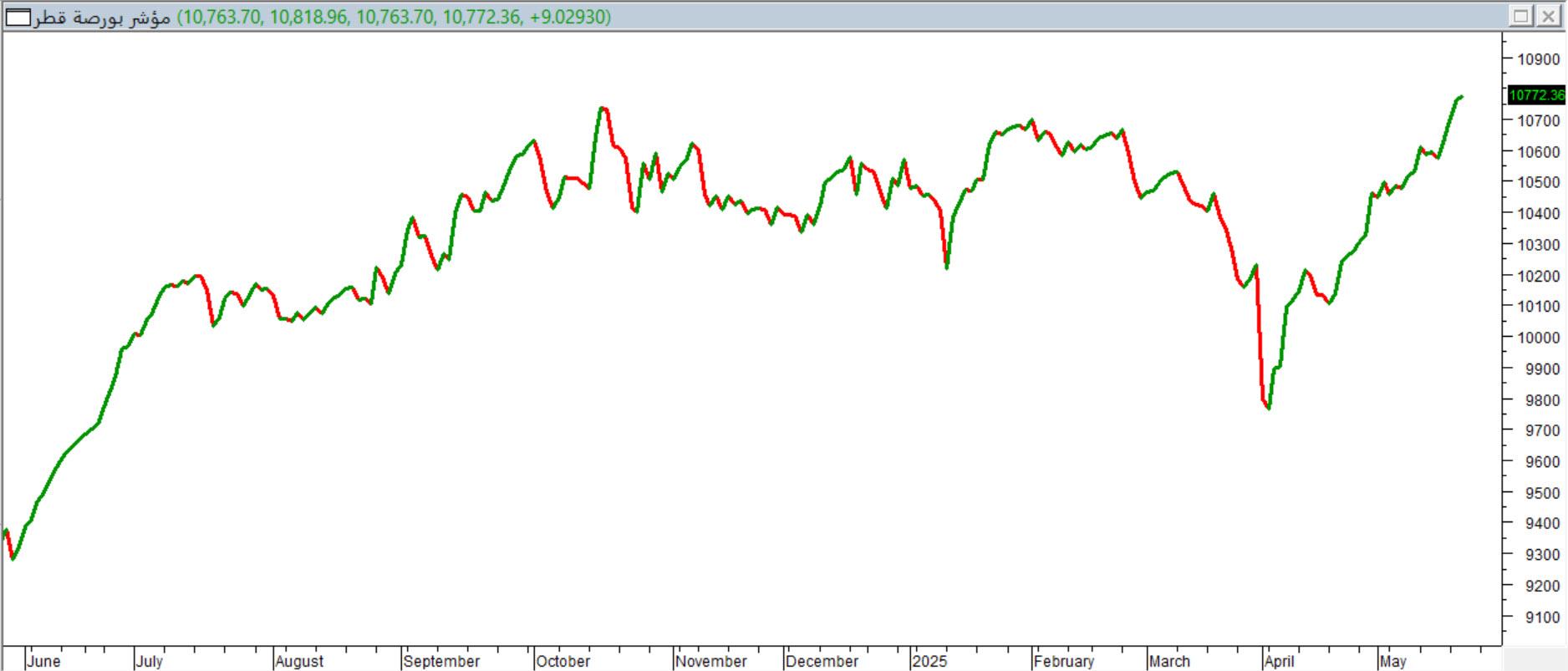The image size is (1568, 671).
Task: Click the small box icon beside chart title
Action: [x=18, y=17]
